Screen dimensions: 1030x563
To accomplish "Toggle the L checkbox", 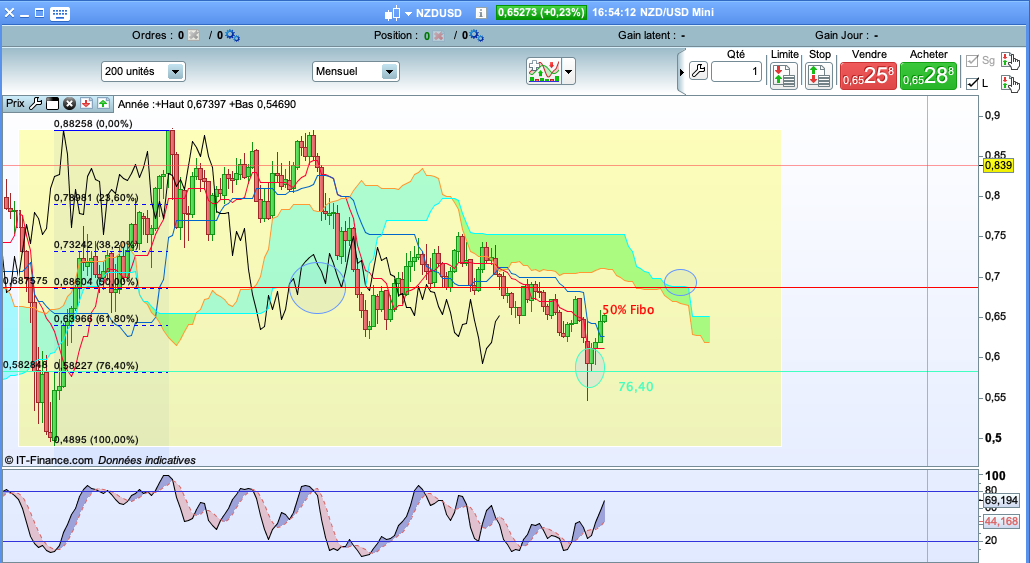I will point(969,83).
